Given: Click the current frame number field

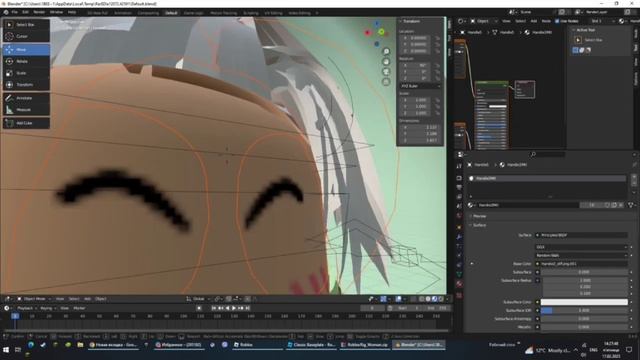Looking at the screenshot, I should 372,308.
